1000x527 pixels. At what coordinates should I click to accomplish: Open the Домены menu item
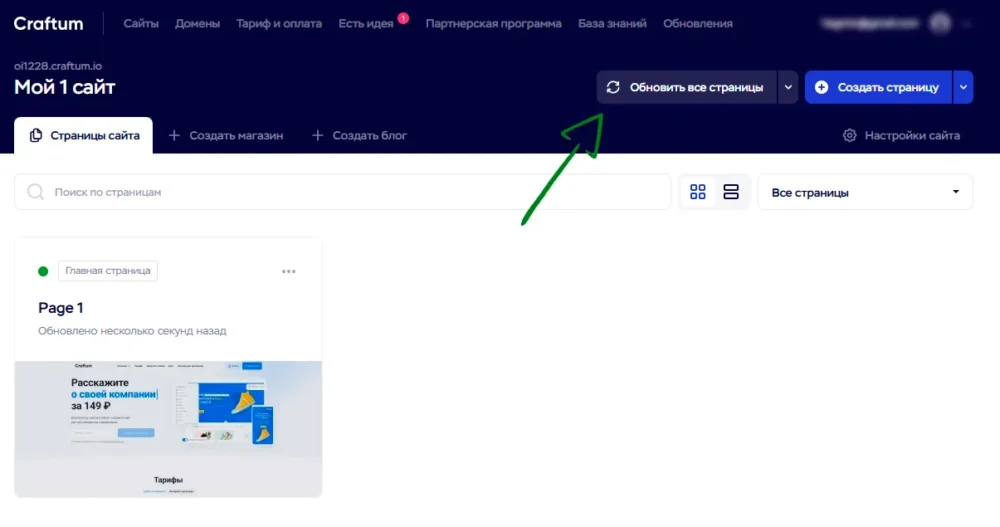tap(197, 24)
